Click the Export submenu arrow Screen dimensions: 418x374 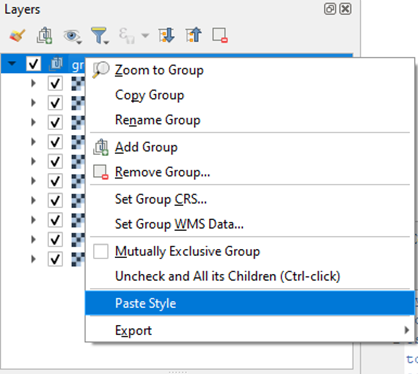coord(406,330)
